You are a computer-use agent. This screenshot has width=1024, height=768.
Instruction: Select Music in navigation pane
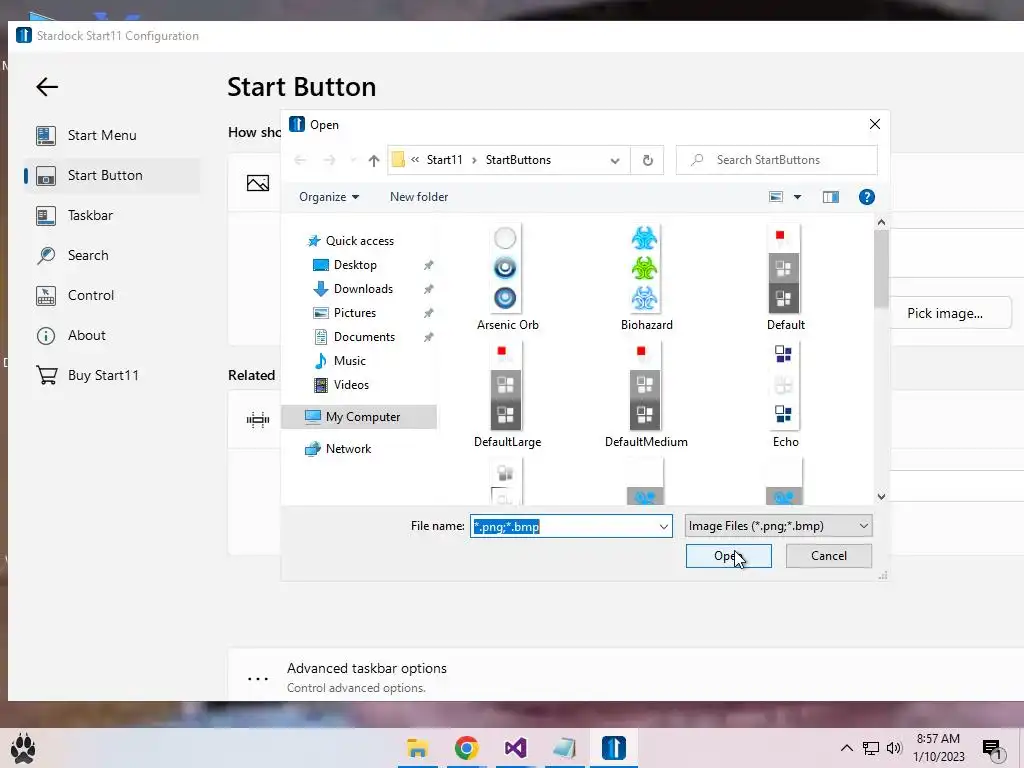349,360
